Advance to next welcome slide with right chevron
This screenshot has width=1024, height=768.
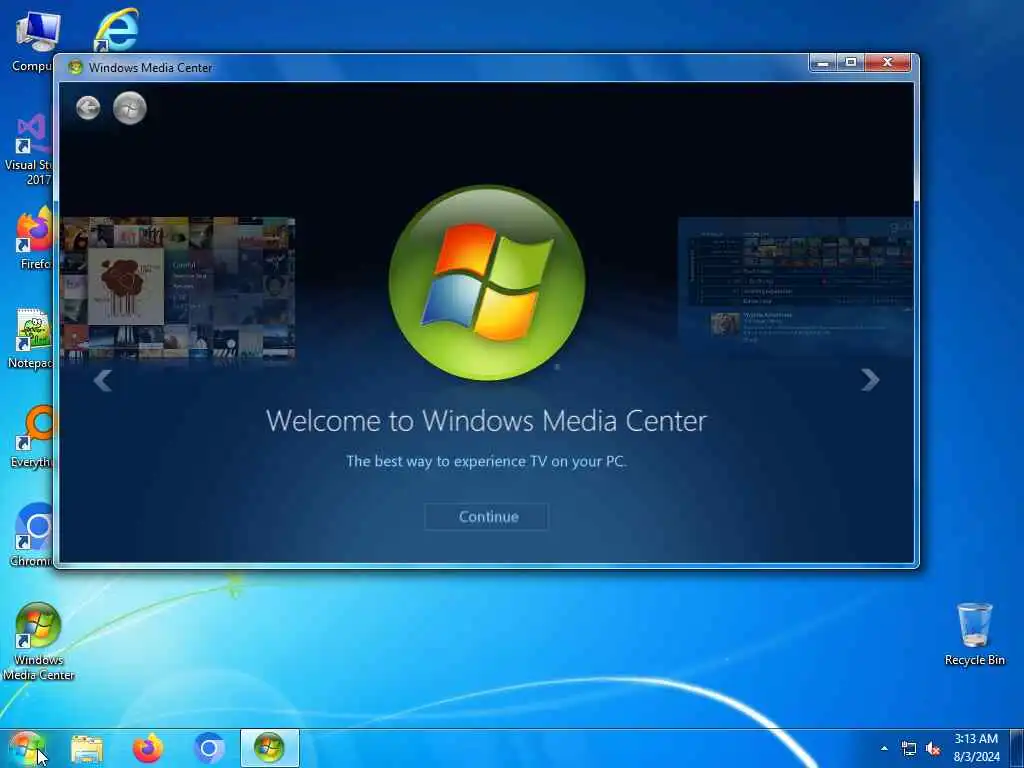pos(870,380)
